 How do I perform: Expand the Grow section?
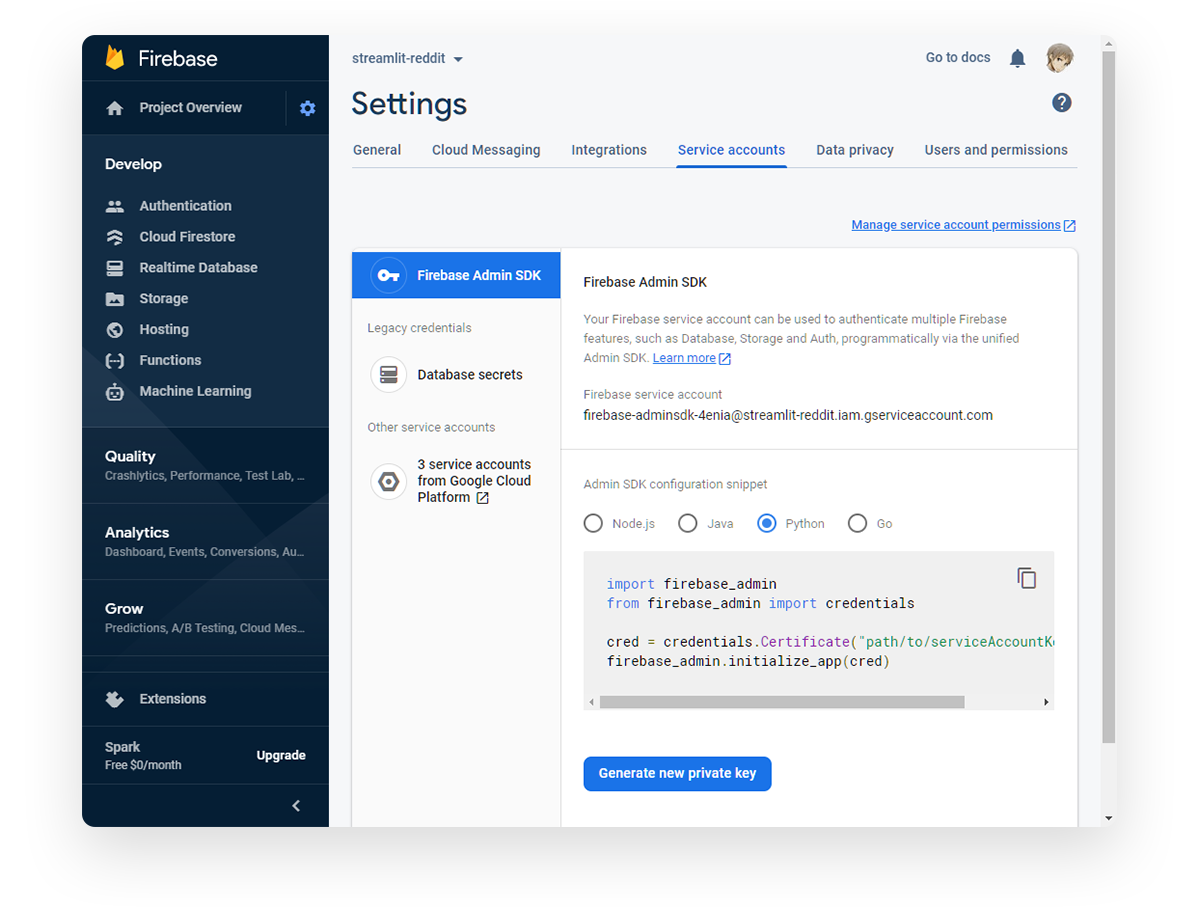pyautogui.click(x=205, y=617)
